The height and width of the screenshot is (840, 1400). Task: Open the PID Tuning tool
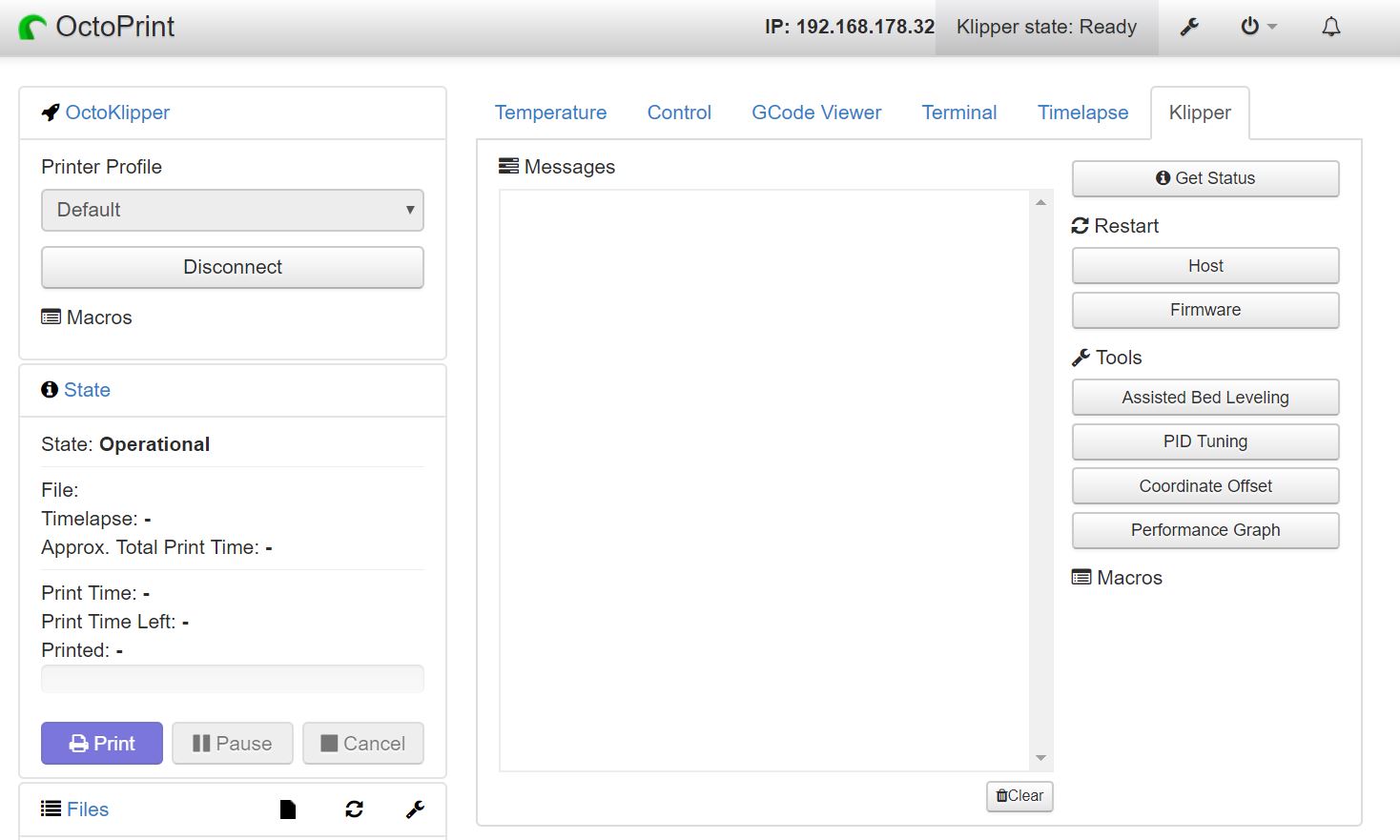[x=1205, y=441]
